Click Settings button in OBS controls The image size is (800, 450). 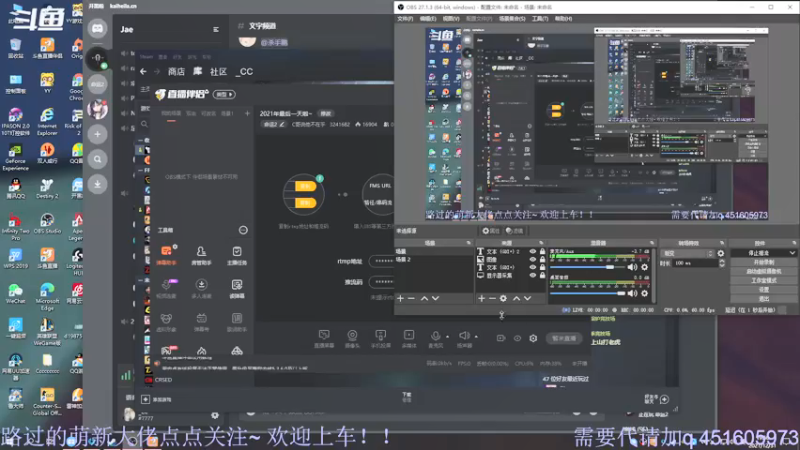(x=763, y=290)
